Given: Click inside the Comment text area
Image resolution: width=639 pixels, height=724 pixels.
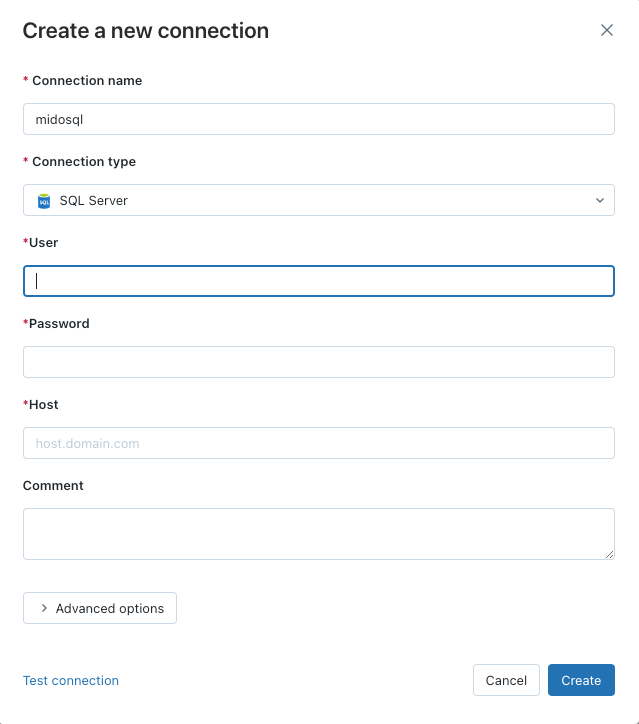Looking at the screenshot, I should (318, 533).
